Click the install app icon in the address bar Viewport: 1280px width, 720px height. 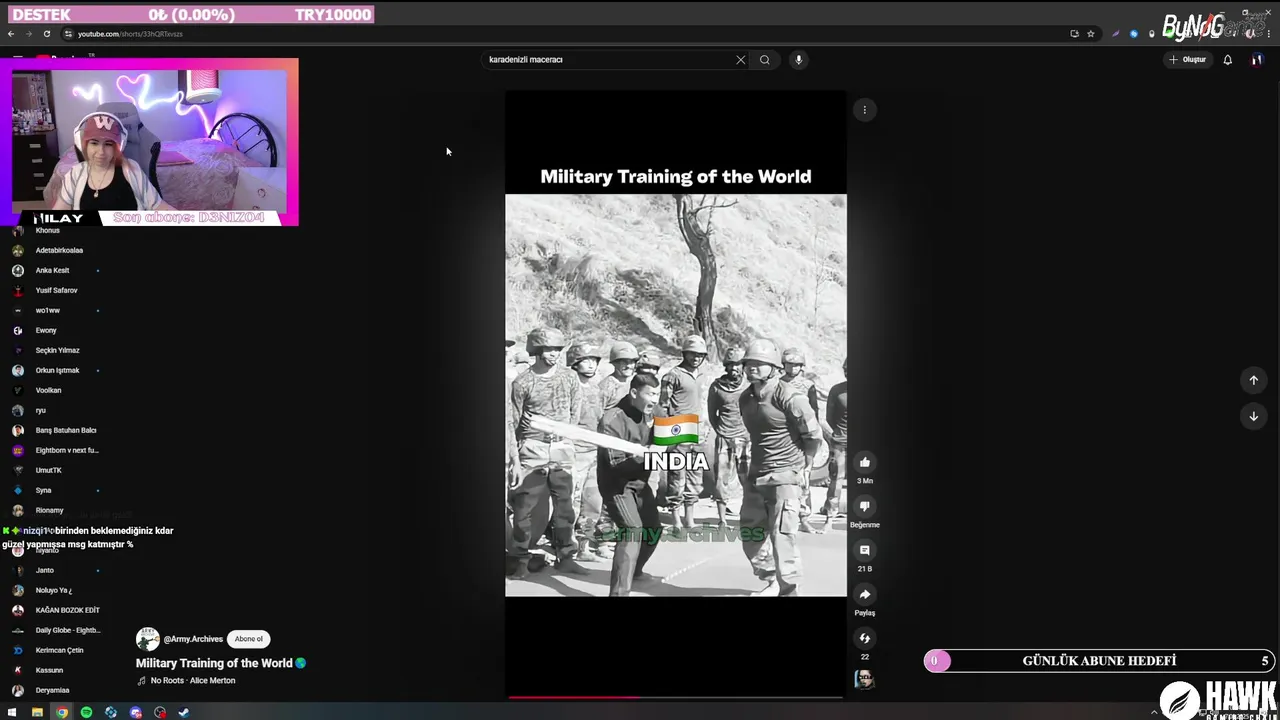coord(1074,34)
